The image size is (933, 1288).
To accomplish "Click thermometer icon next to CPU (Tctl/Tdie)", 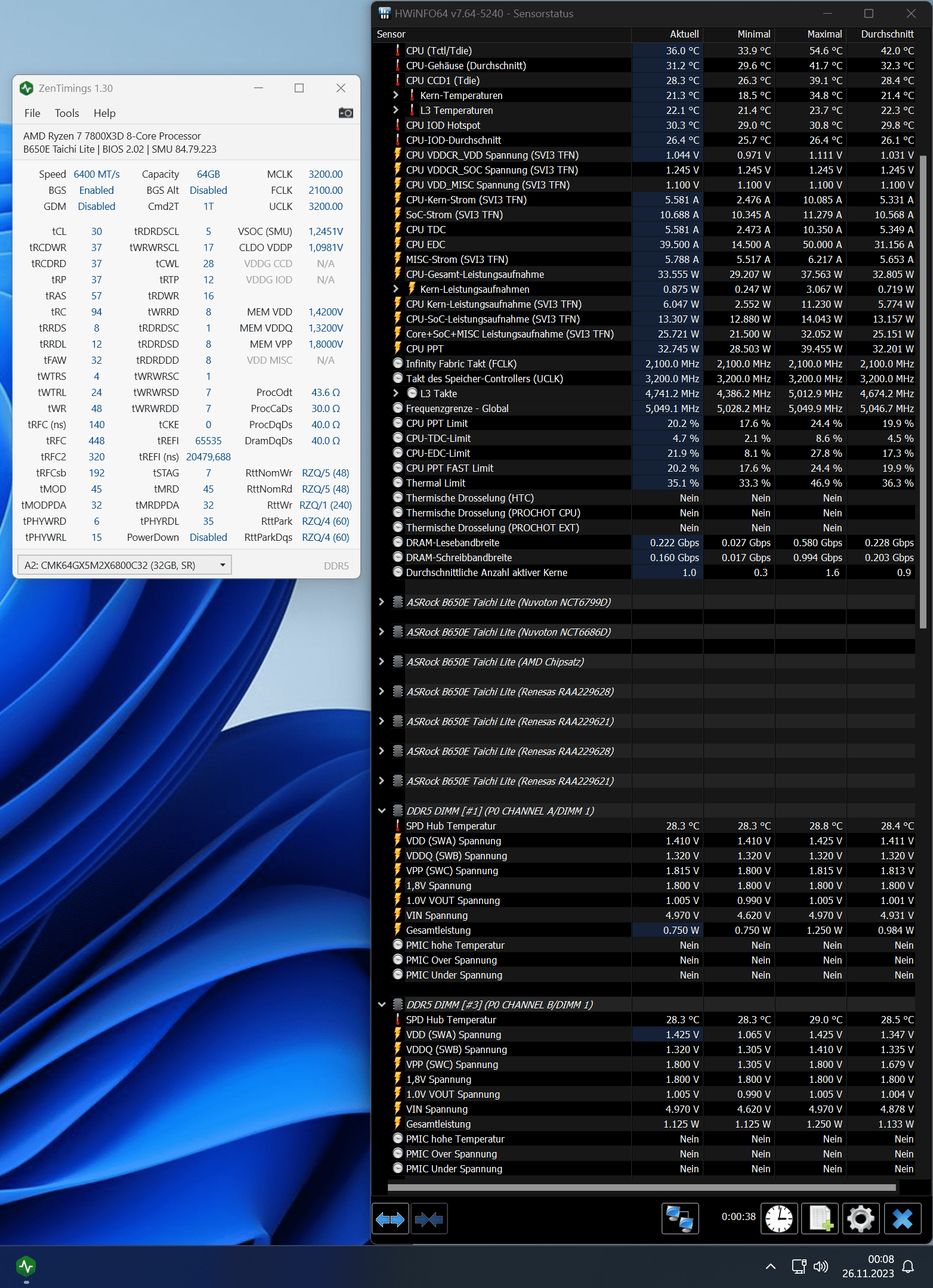I will pyautogui.click(x=398, y=50).
